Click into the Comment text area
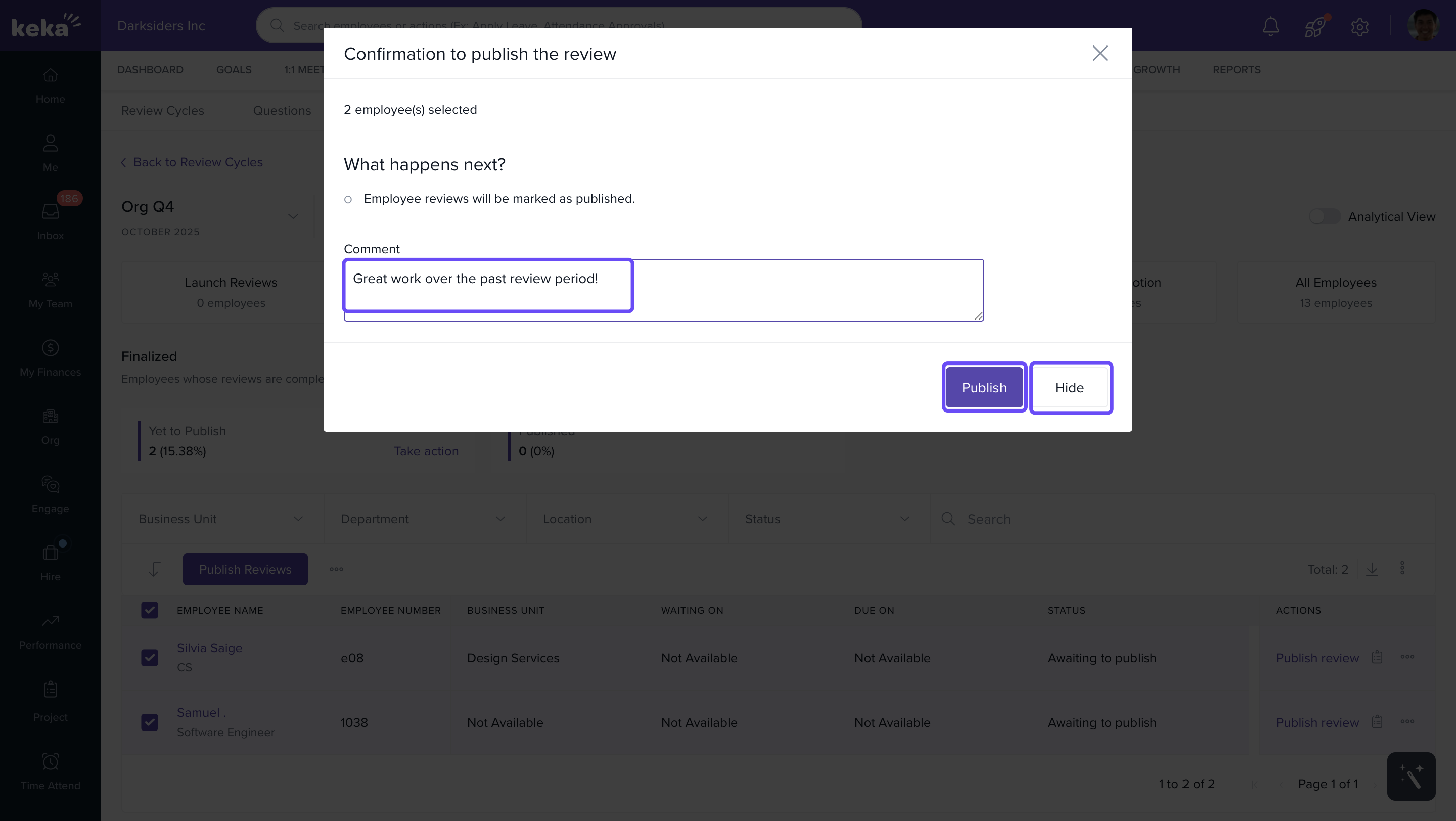 664,290
